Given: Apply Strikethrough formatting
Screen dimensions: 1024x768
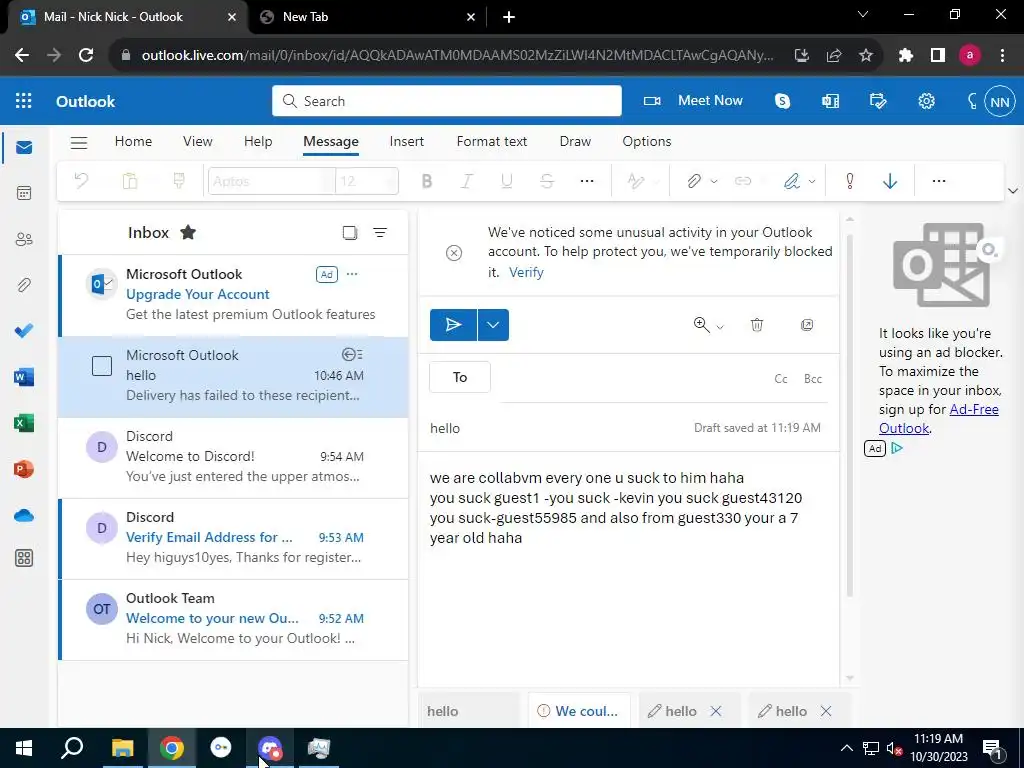Looking at the screenshot, I should tap(547, 181).
